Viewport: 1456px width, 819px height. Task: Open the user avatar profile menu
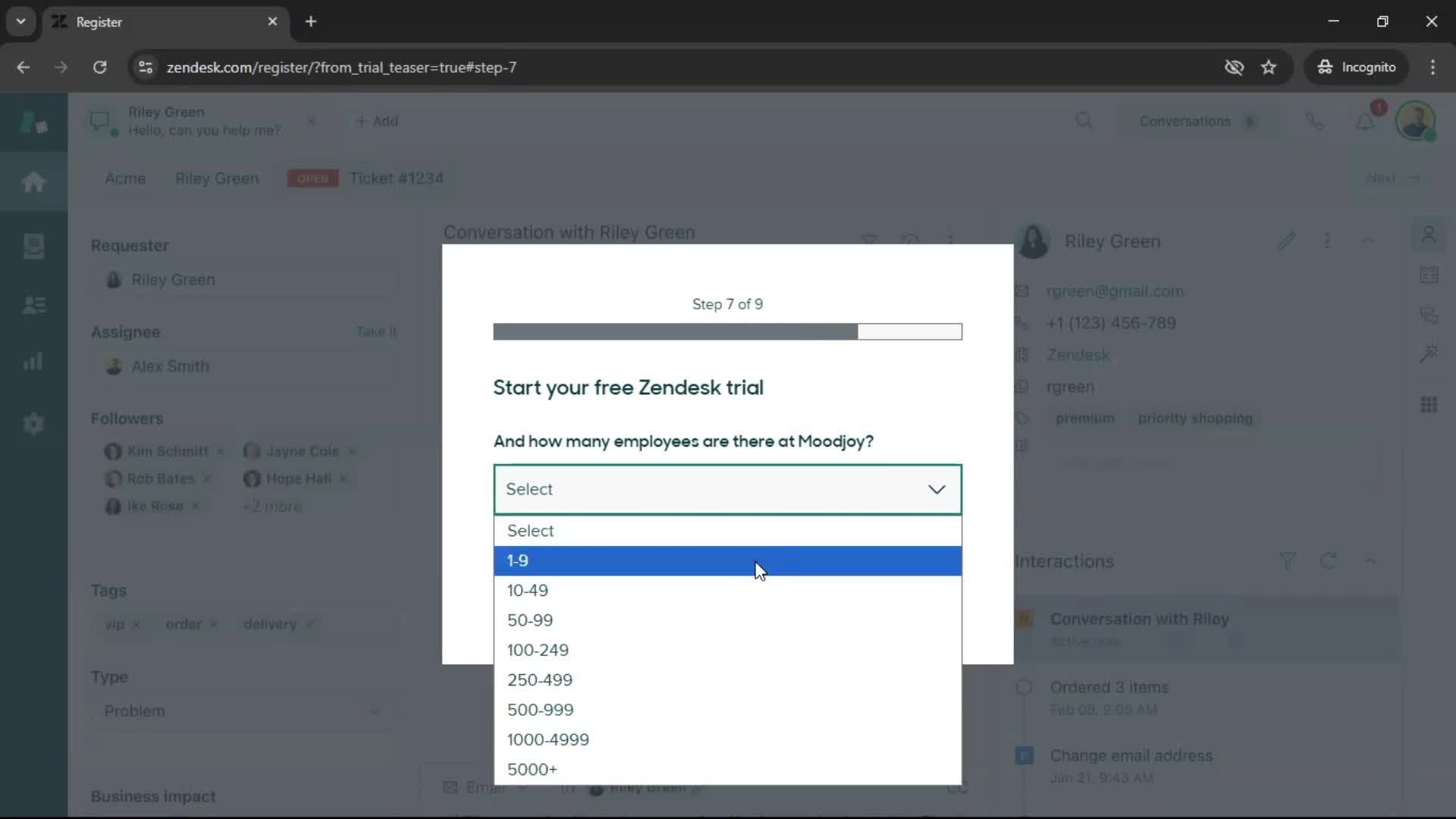1415,121
